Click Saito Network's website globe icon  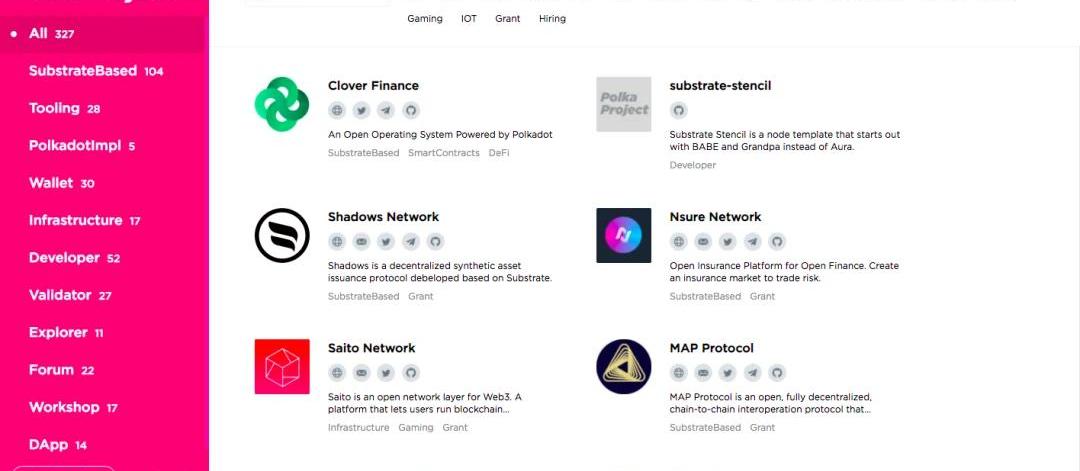coord(337,372)
